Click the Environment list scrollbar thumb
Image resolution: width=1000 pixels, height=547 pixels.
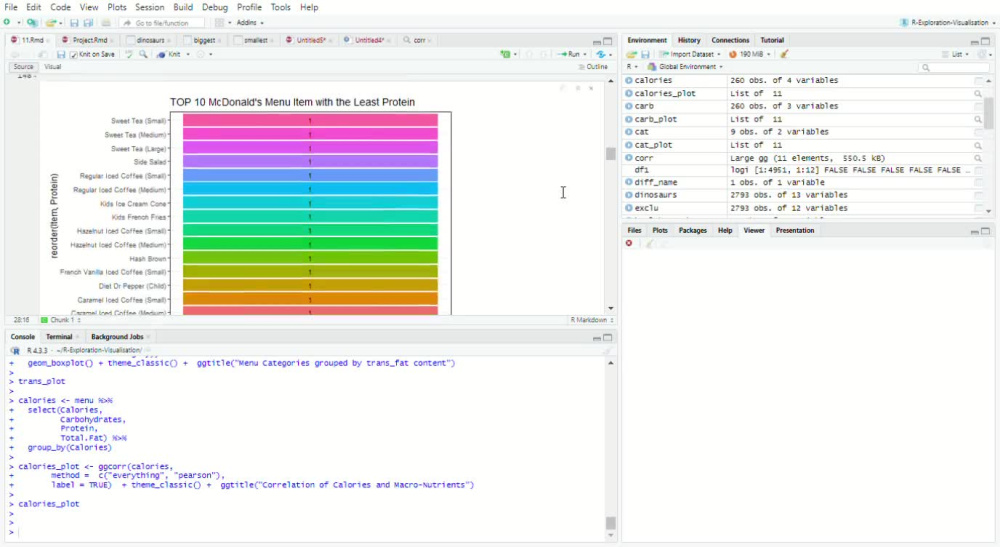coord(989,113)
